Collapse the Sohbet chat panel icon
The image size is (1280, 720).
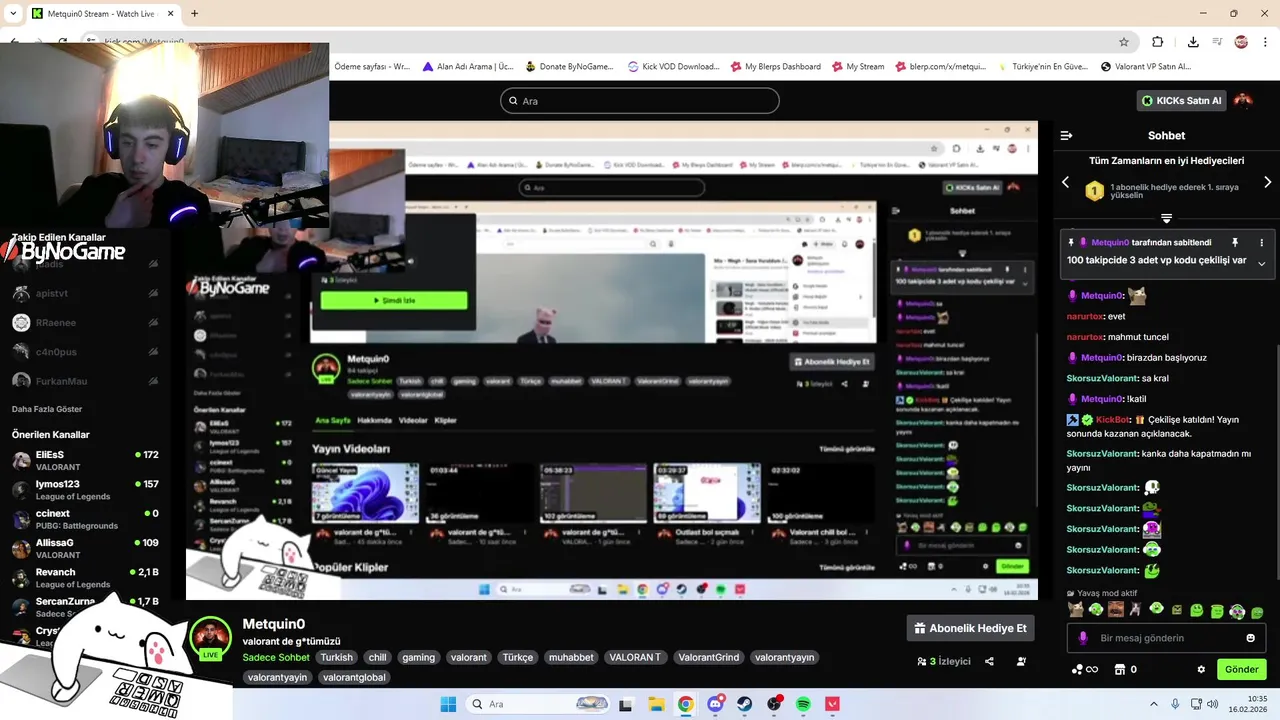1066,135
